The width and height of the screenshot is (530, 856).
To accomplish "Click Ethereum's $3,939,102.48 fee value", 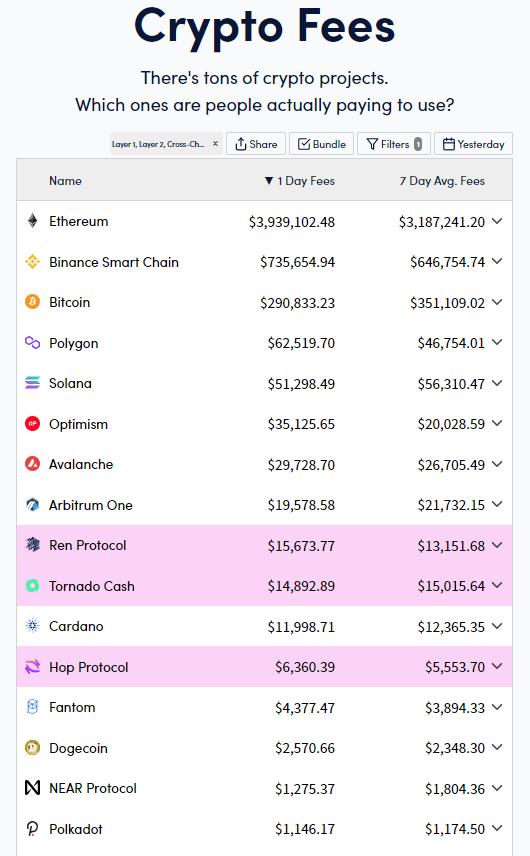I will (292, 222).
